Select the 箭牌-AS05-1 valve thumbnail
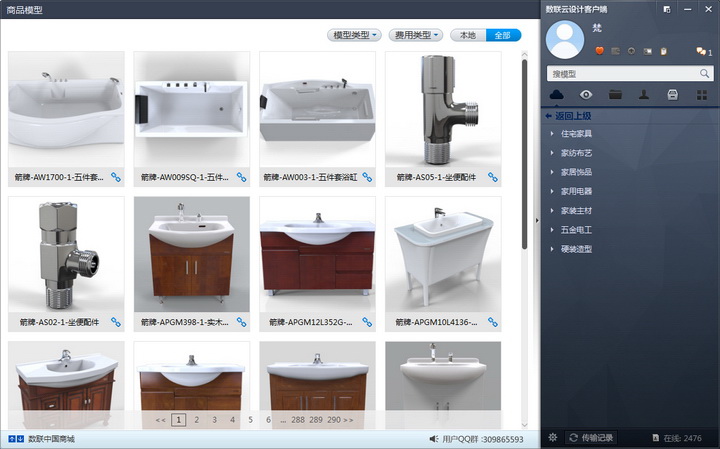The image size is (720, 449). pyautogui.click(x=443, y=109)
